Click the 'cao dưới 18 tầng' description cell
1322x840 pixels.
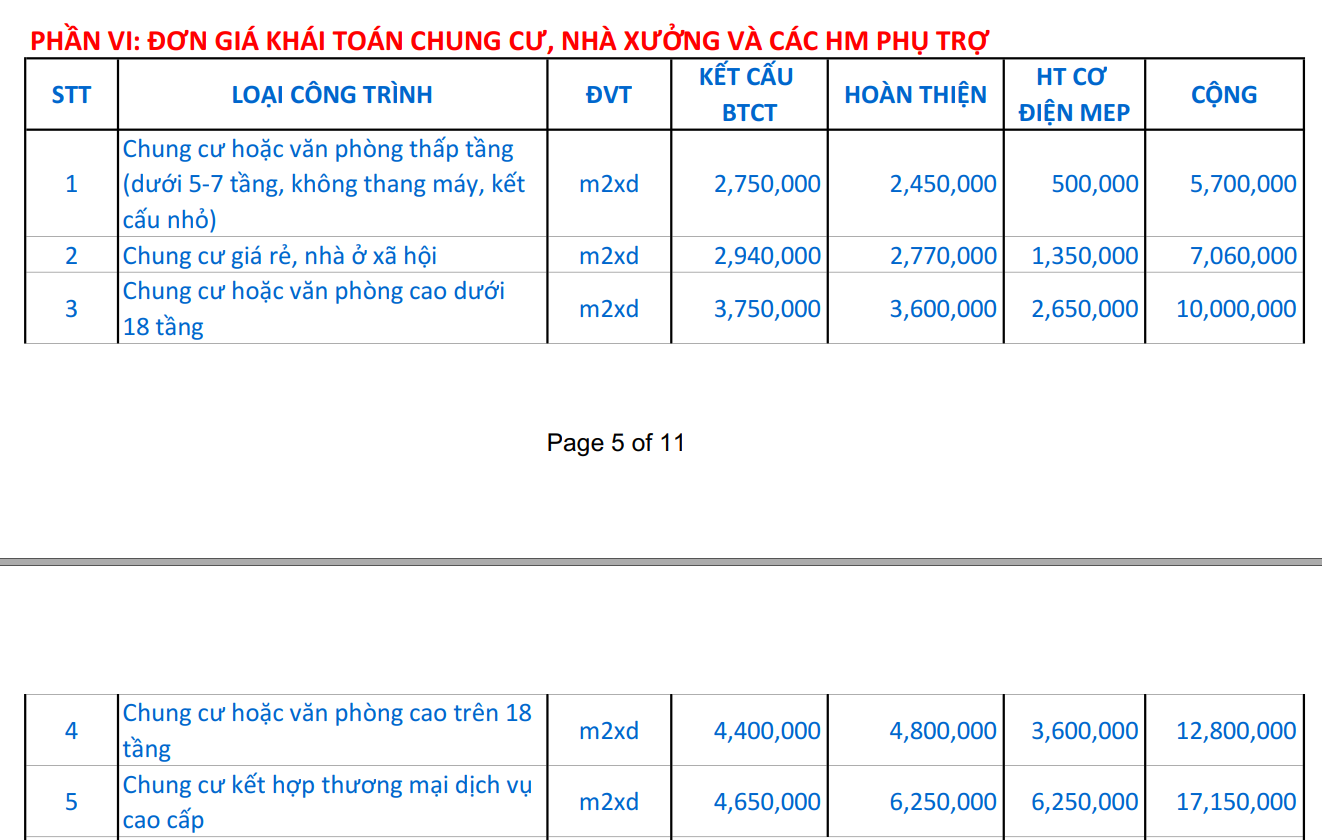point(313,308)
